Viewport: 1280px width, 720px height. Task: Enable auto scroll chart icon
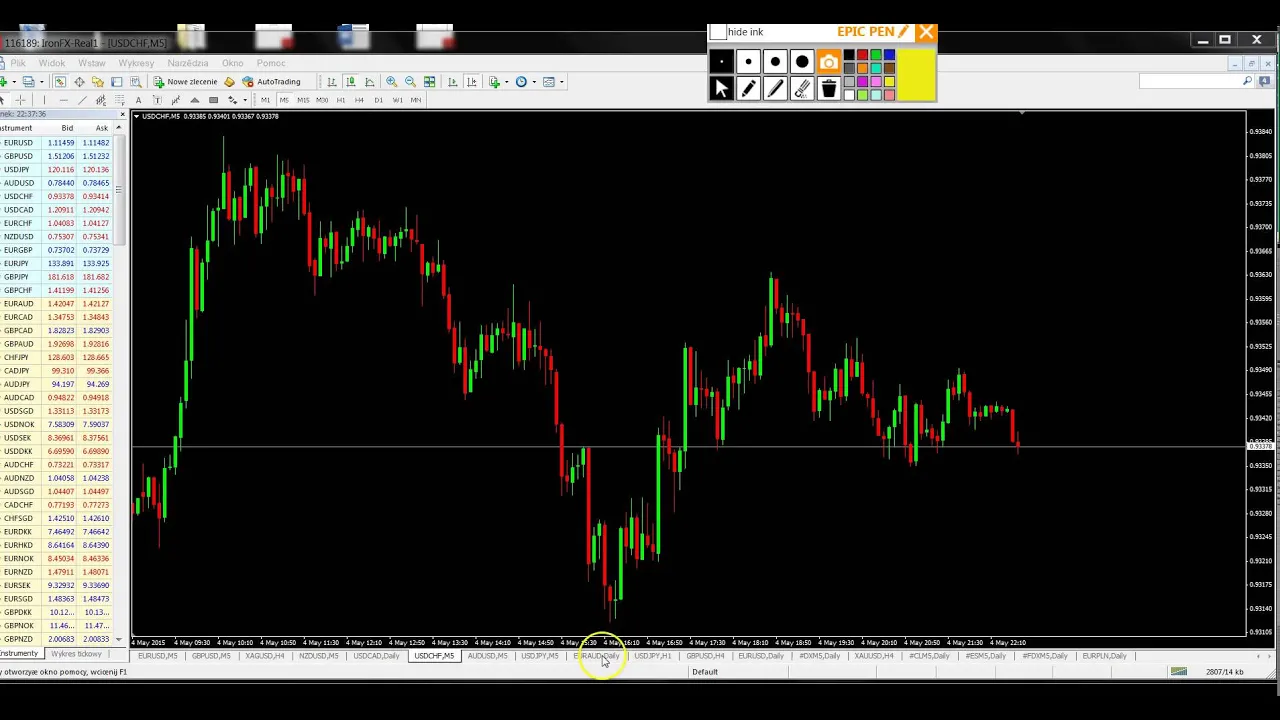[x=453, y=82]
